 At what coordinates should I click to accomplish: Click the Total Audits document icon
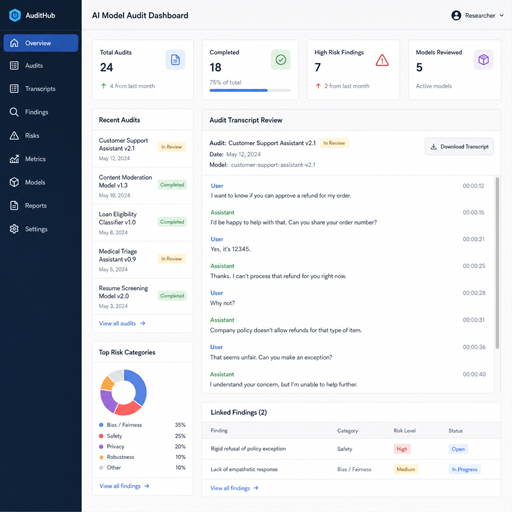pyautogui.click(x=175, y=60)
